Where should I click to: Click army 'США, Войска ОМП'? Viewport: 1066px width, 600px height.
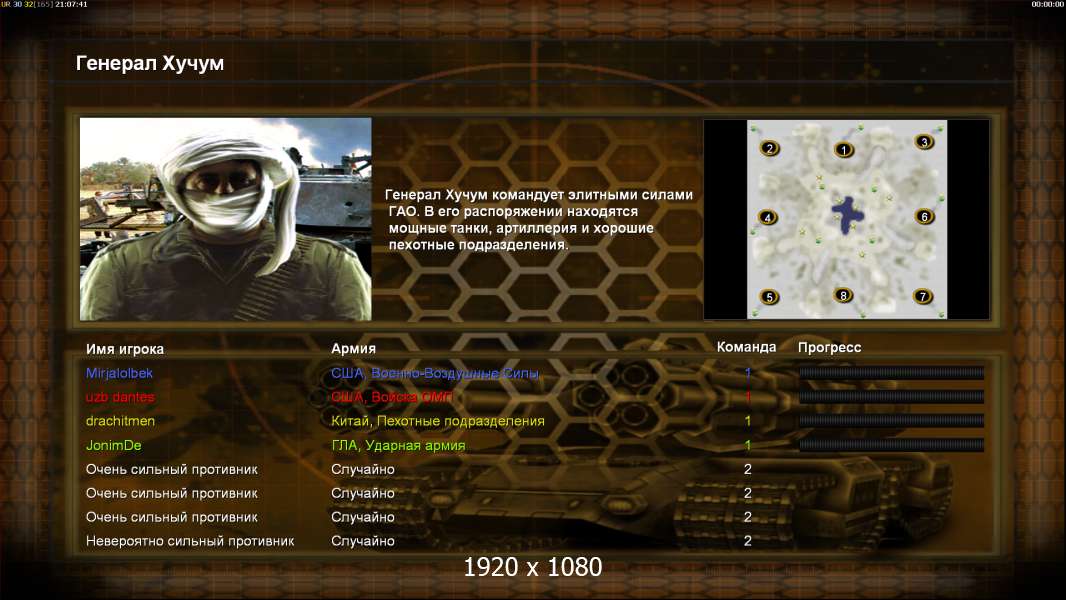click(392, 397)
